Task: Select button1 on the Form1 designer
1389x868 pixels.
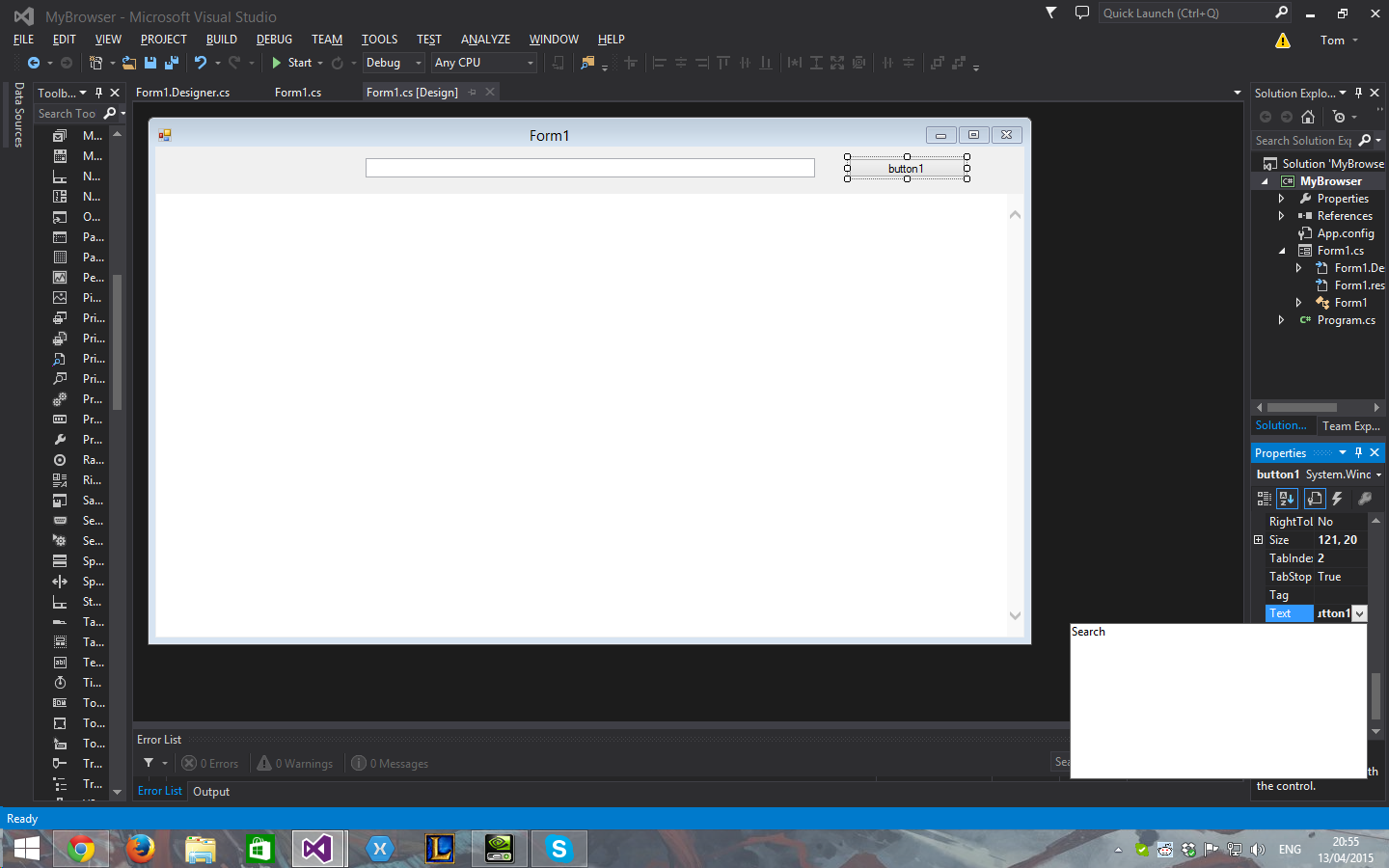Action: point(907,169)
